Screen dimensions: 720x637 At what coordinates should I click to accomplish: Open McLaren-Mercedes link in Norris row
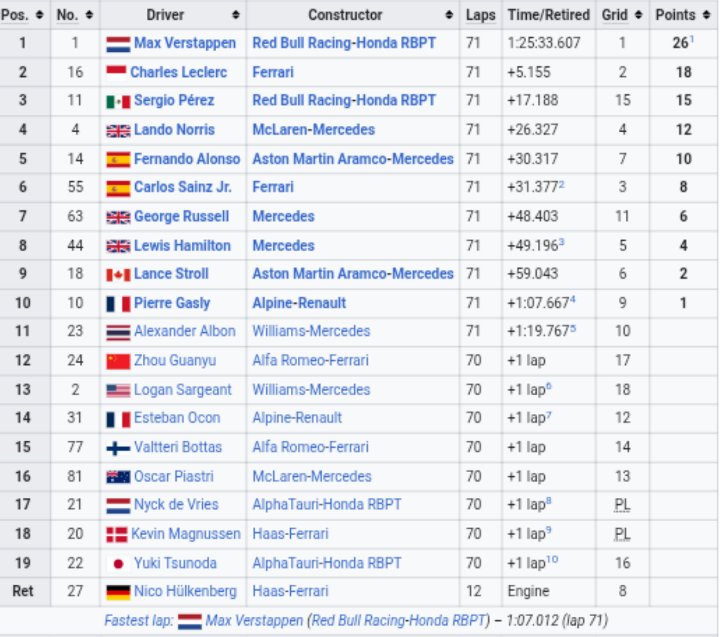(314, 130)
